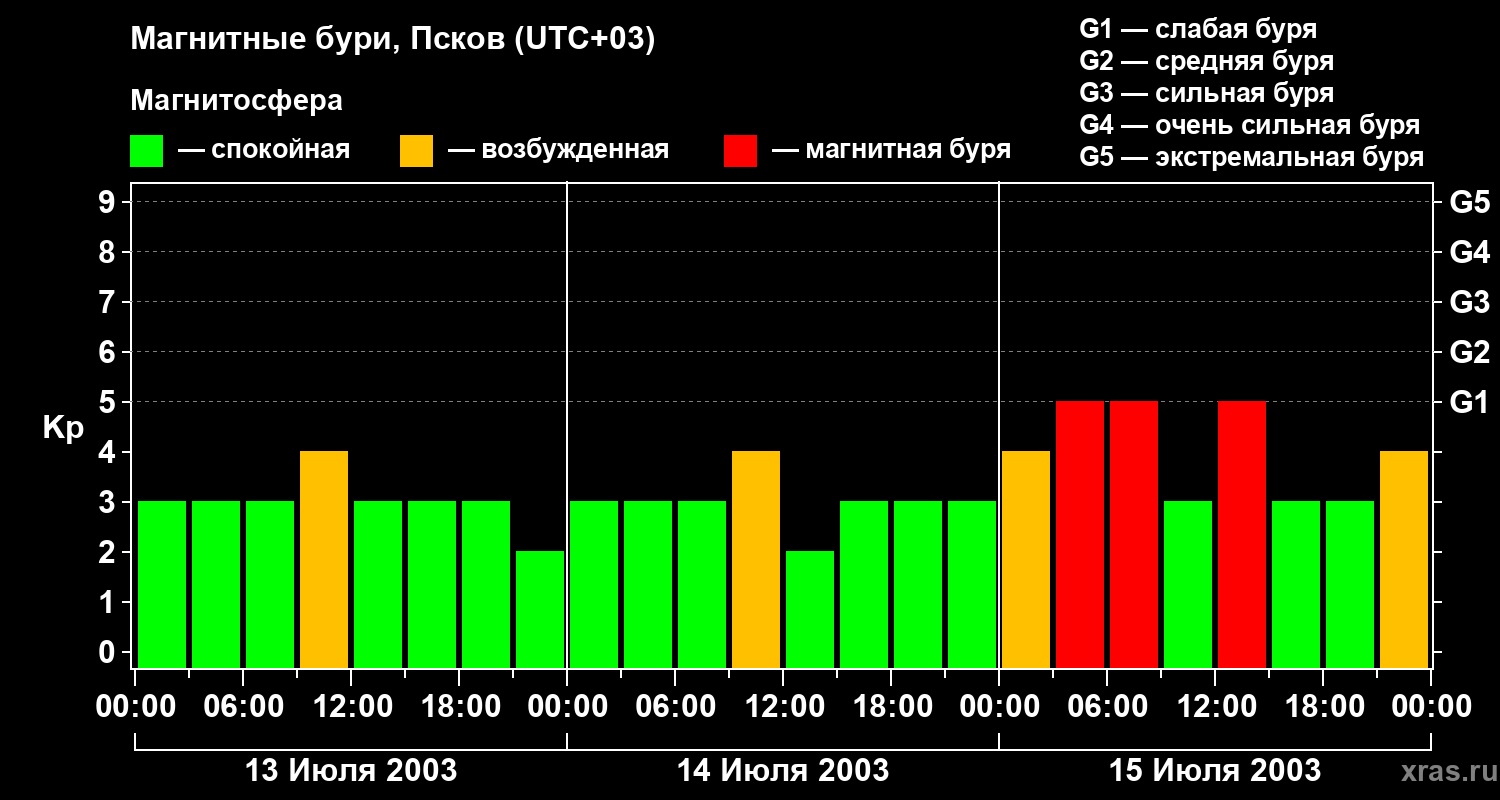Click the green bar for 18:00–21:00 on 13 Июля
The height and width of the screenshot is (800, 1500).
486,584
